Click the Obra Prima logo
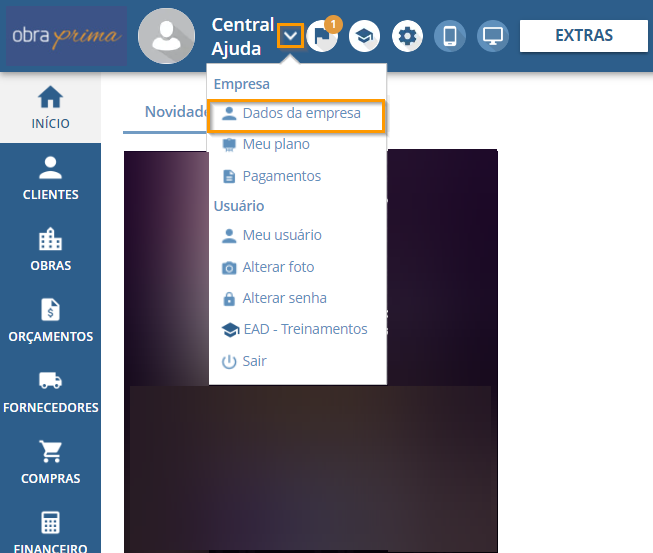 [66, 35]
